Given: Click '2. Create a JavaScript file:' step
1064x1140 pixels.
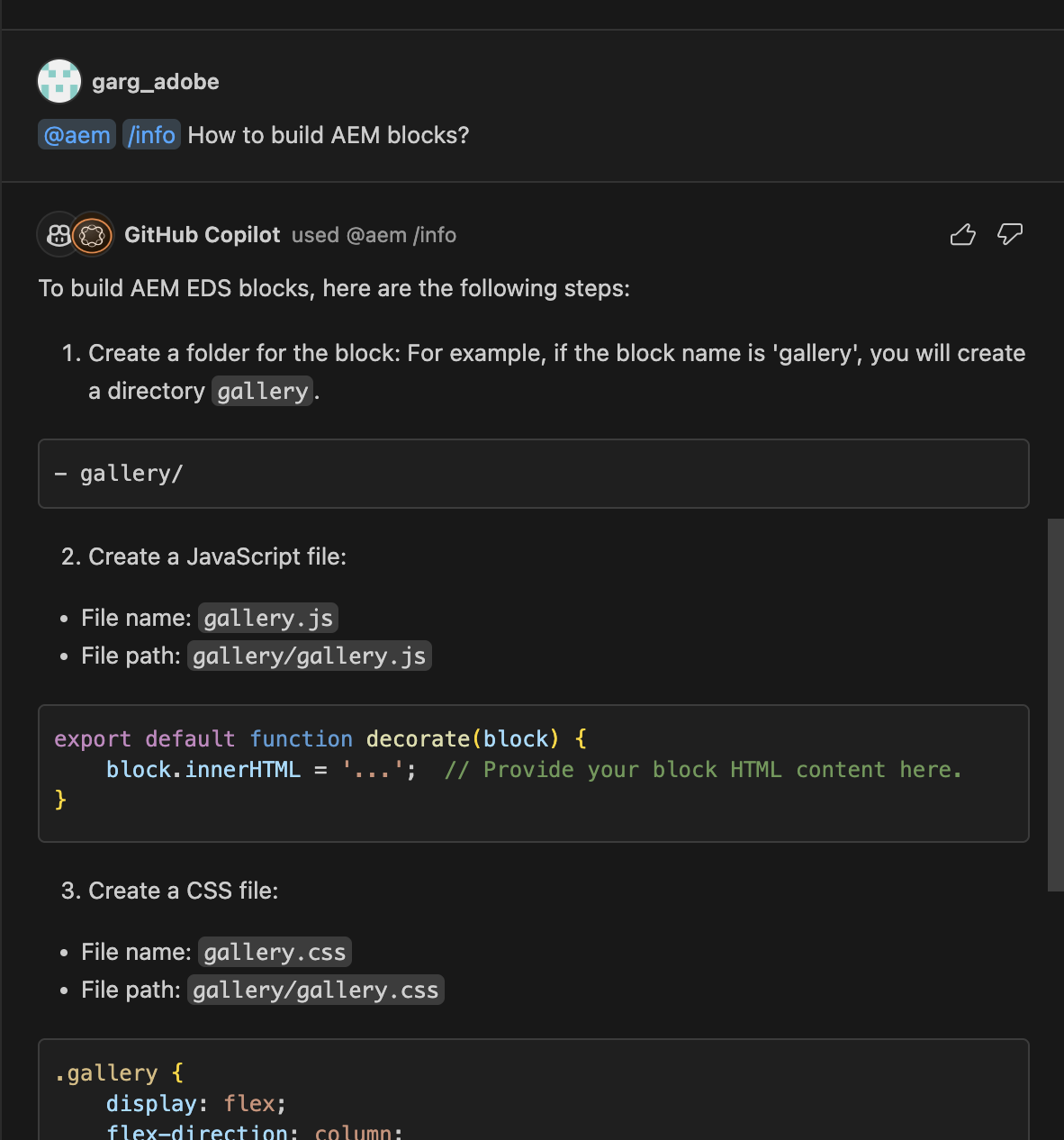Looking at the screenshot, I should pyautogui.click(x=204, y=557).
